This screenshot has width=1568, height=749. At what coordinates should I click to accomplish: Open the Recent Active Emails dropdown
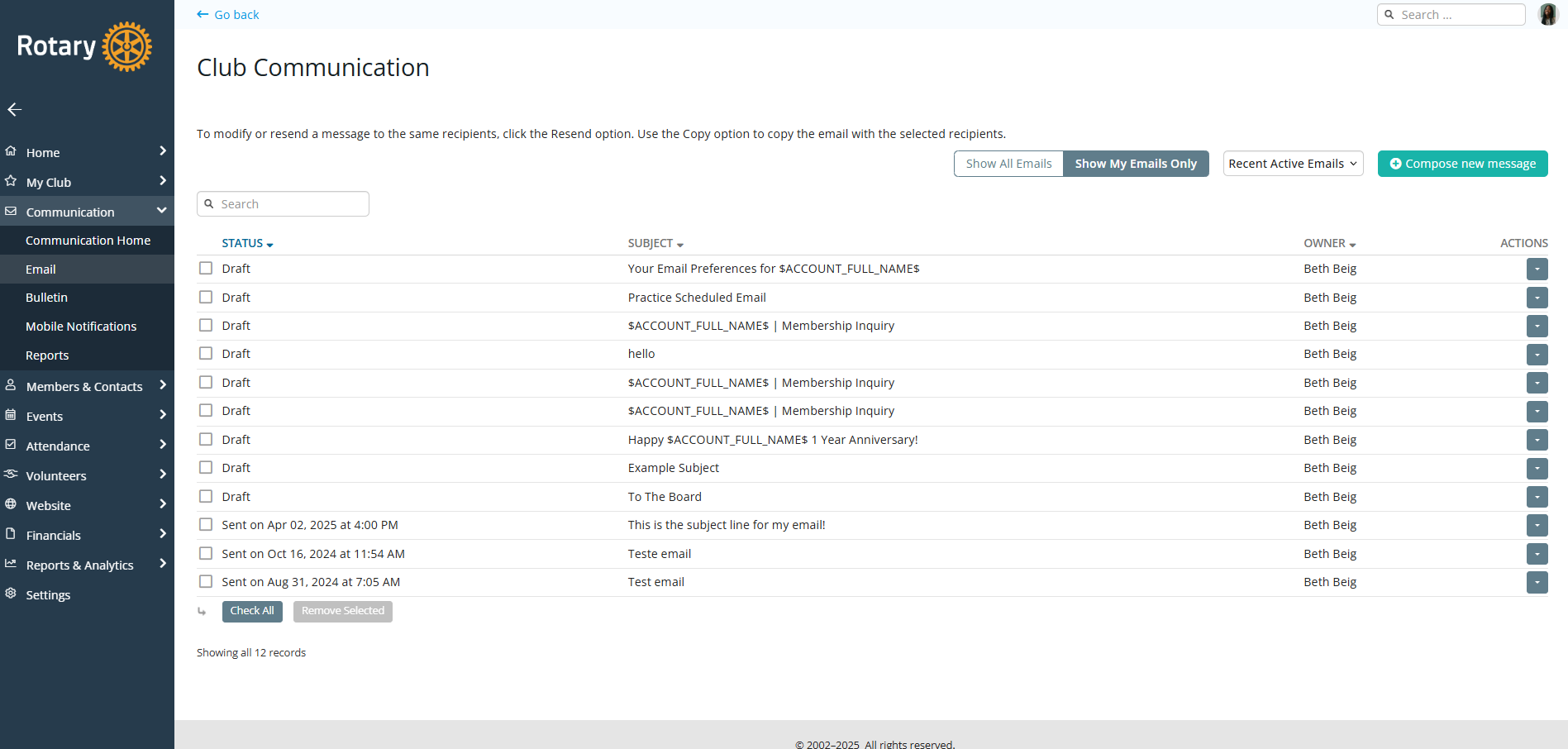click(x=1292, y=164)
